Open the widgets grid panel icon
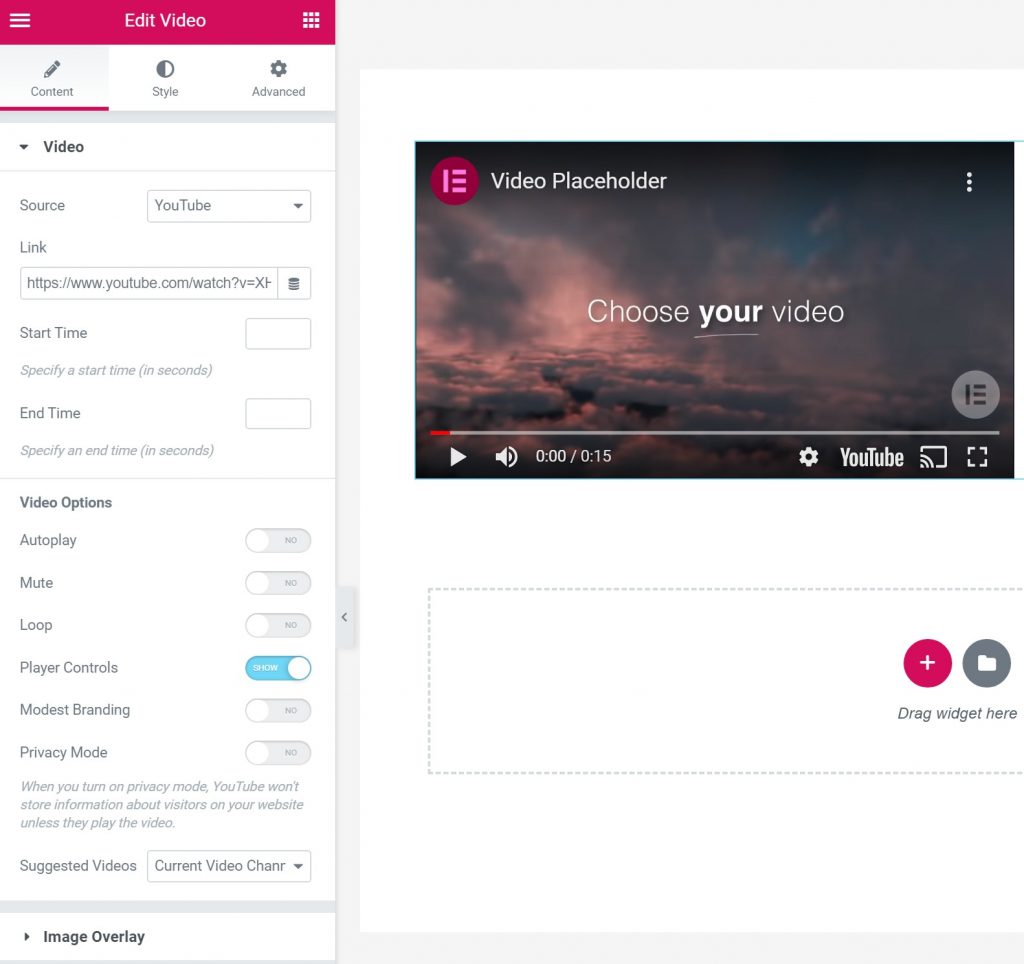The height and width of the screenshot is (964, 1024). point(311,21)
